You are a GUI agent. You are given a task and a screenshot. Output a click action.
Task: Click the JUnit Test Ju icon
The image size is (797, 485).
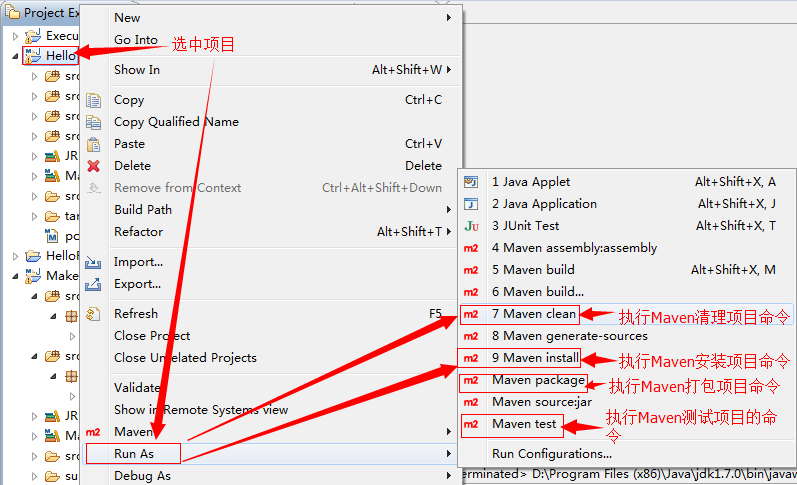tap(471, 226)
